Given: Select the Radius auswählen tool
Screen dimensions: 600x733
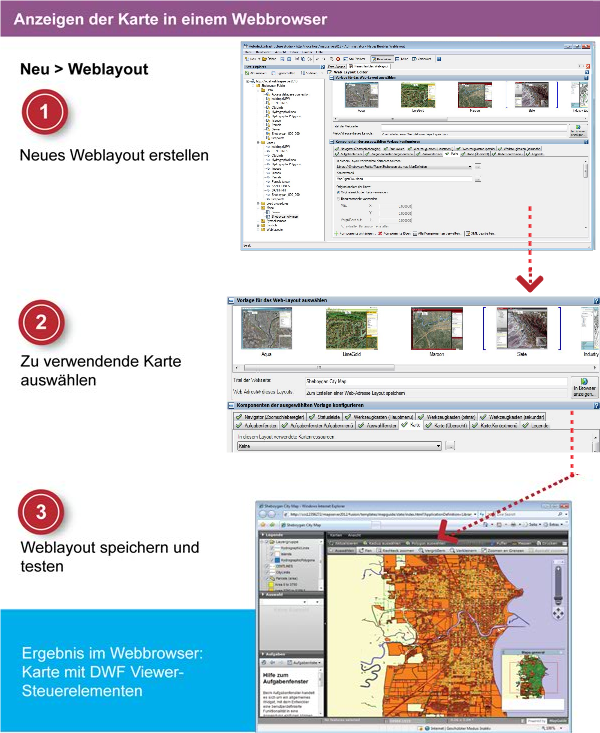Looking at the screenshot, I should (x=382, y=543).
